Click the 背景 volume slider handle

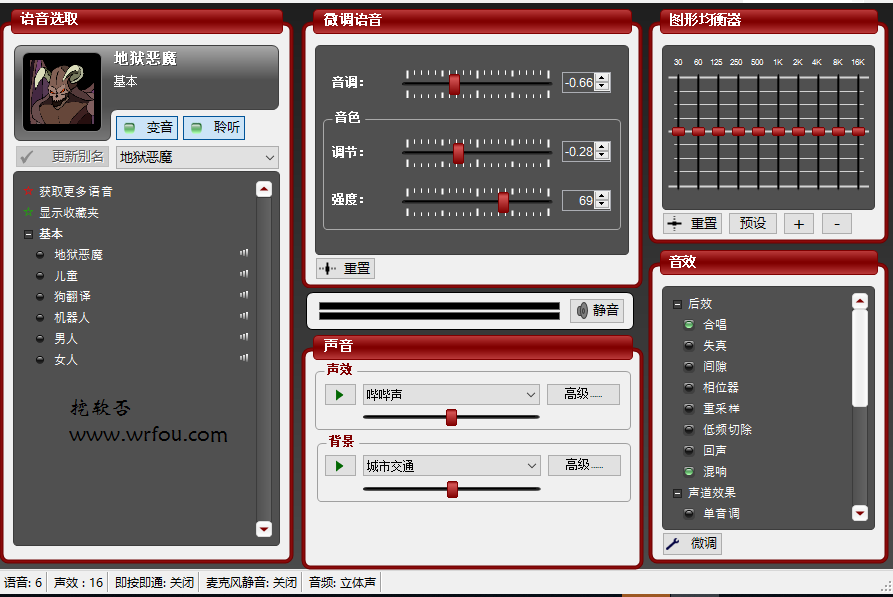(452, 489)
